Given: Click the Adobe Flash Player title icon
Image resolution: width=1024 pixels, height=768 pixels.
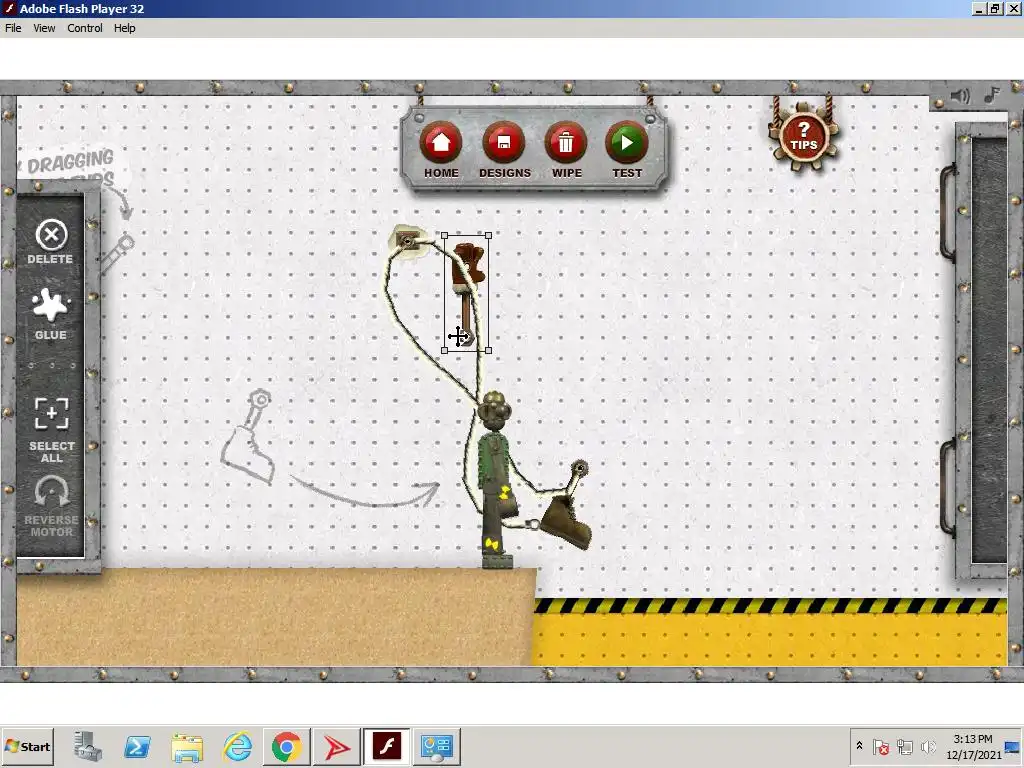Looking at the screenshot, I should (x=9, y=8).
